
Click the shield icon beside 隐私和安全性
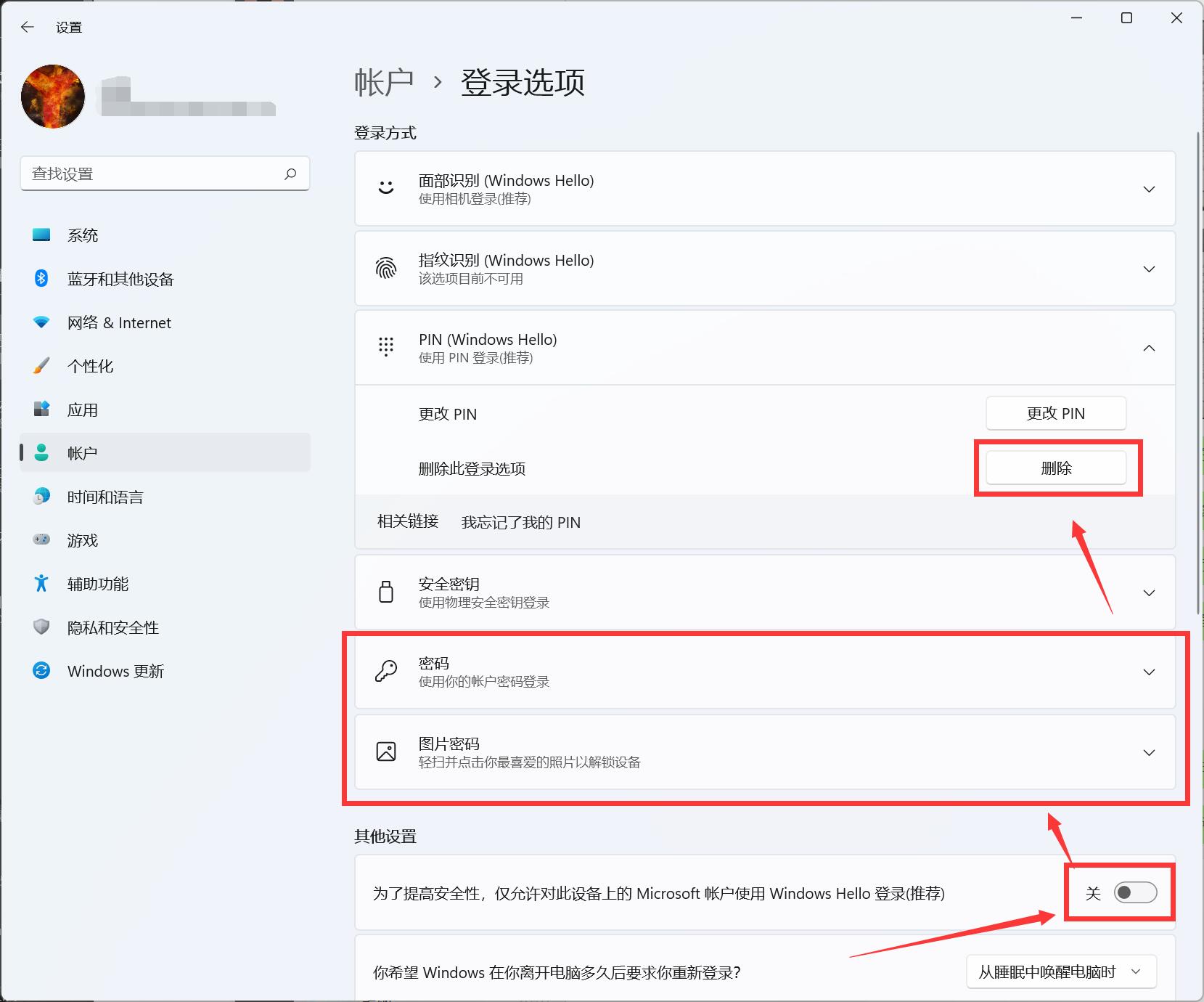pos(41,627)
